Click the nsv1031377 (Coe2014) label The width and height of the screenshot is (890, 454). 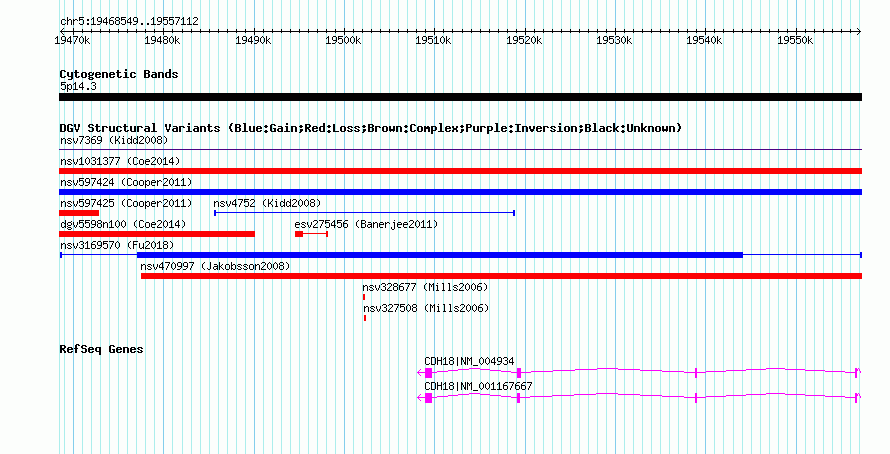120,161
